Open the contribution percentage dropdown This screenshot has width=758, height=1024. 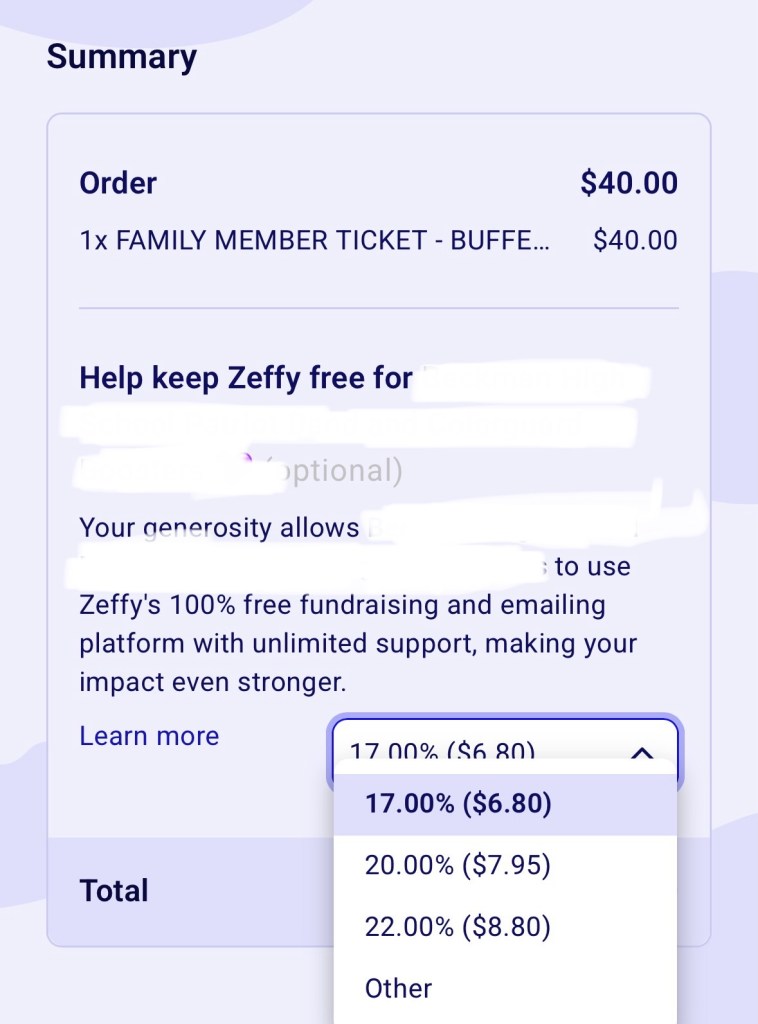point(505,750)
